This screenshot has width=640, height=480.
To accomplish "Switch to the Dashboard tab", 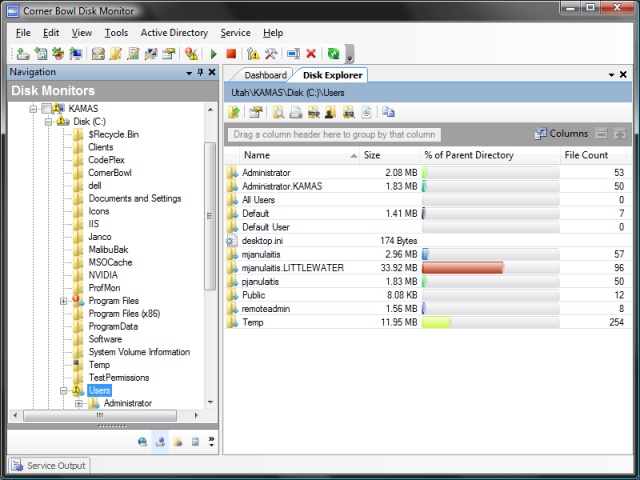I will point(265,75).
